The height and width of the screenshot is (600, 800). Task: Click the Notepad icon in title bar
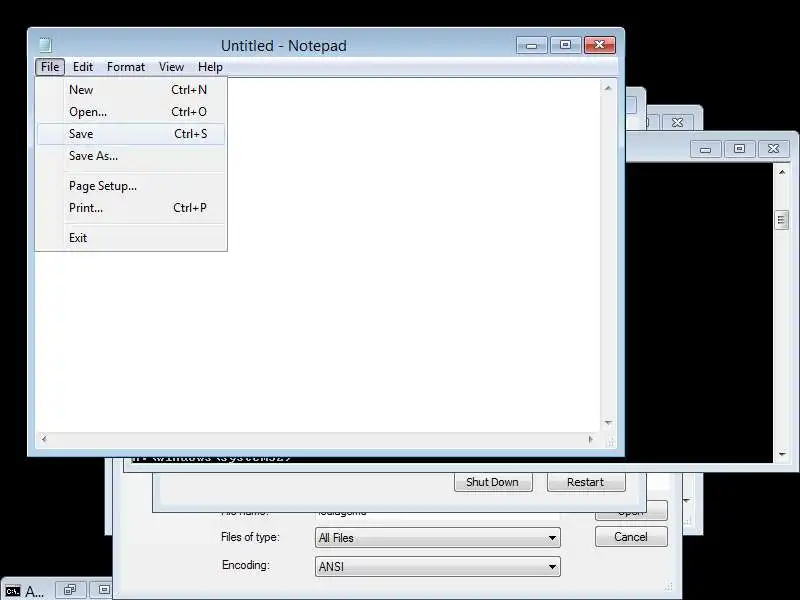point(45,45)
